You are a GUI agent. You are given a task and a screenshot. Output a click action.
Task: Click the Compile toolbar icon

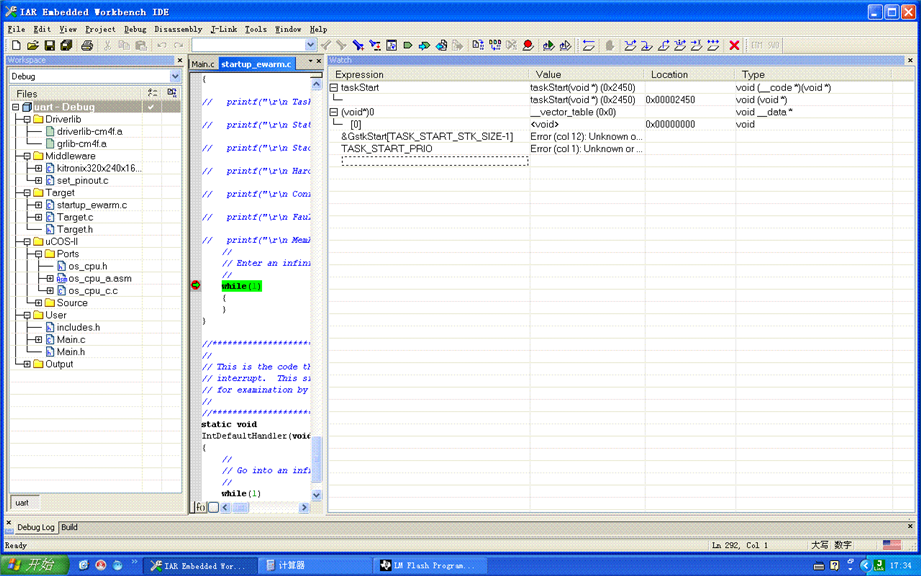click(x=478, y=45)
